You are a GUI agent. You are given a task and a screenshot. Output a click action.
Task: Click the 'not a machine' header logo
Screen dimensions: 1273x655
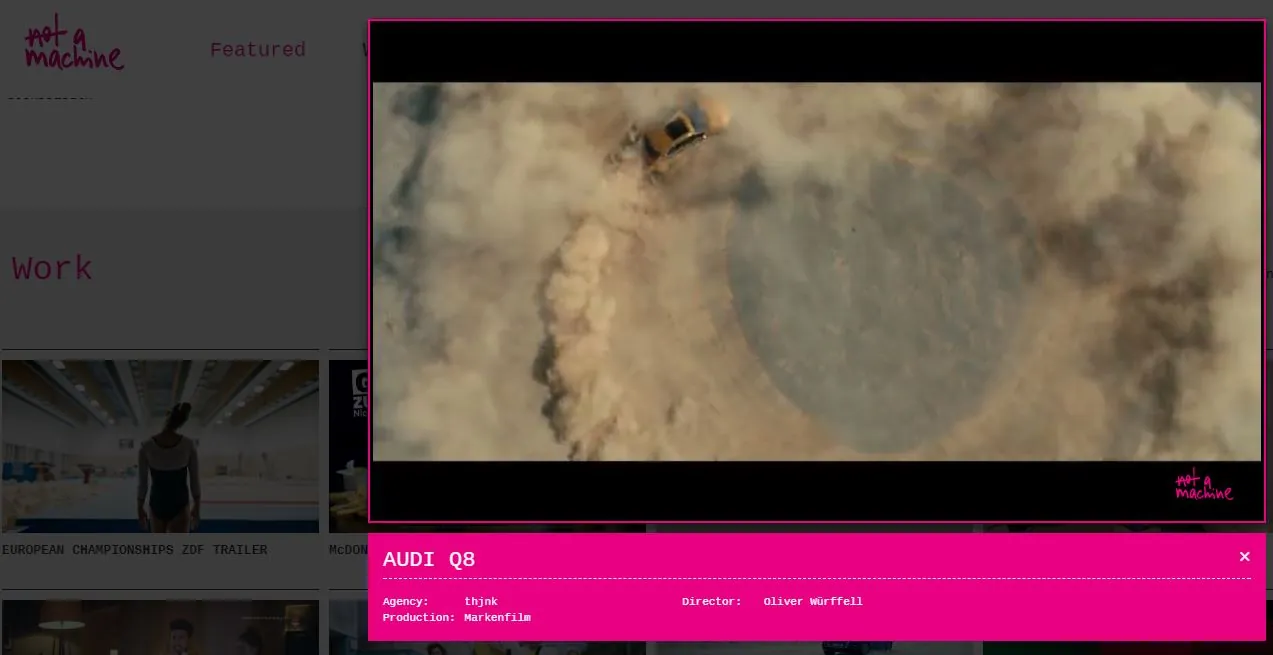click(74, 48)
